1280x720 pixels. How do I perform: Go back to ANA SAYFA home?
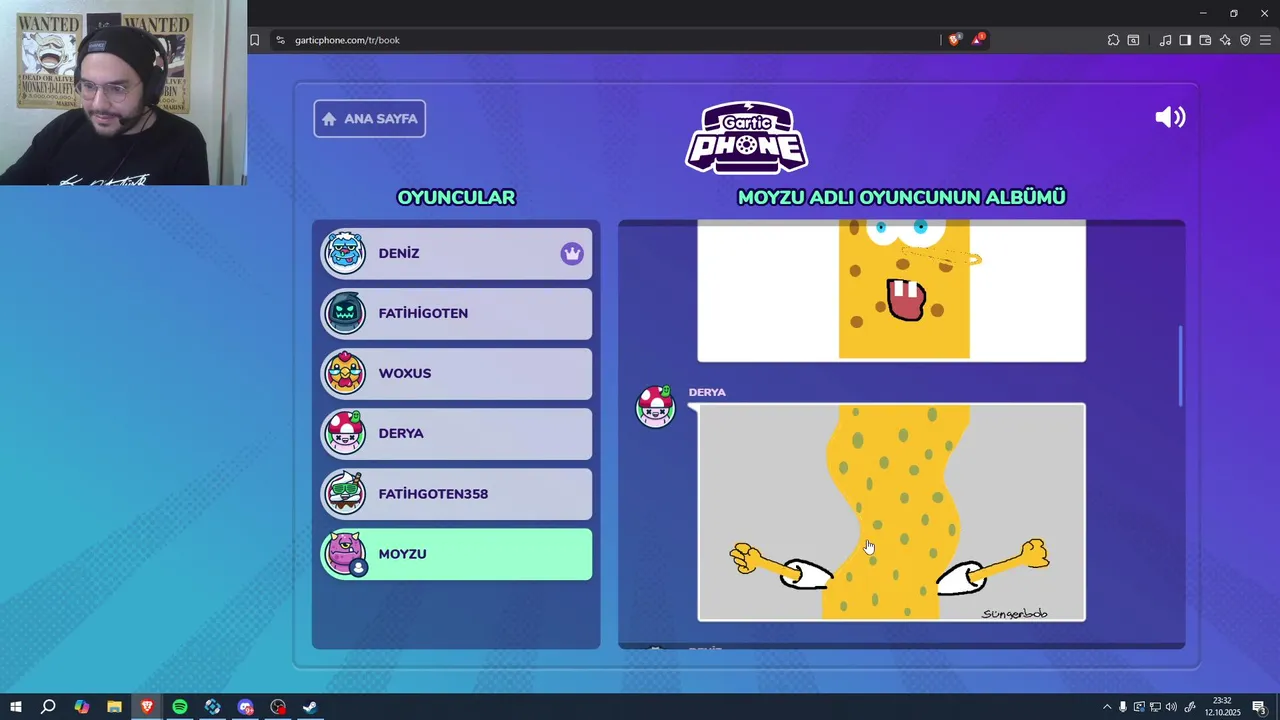(x=370, y=118)
